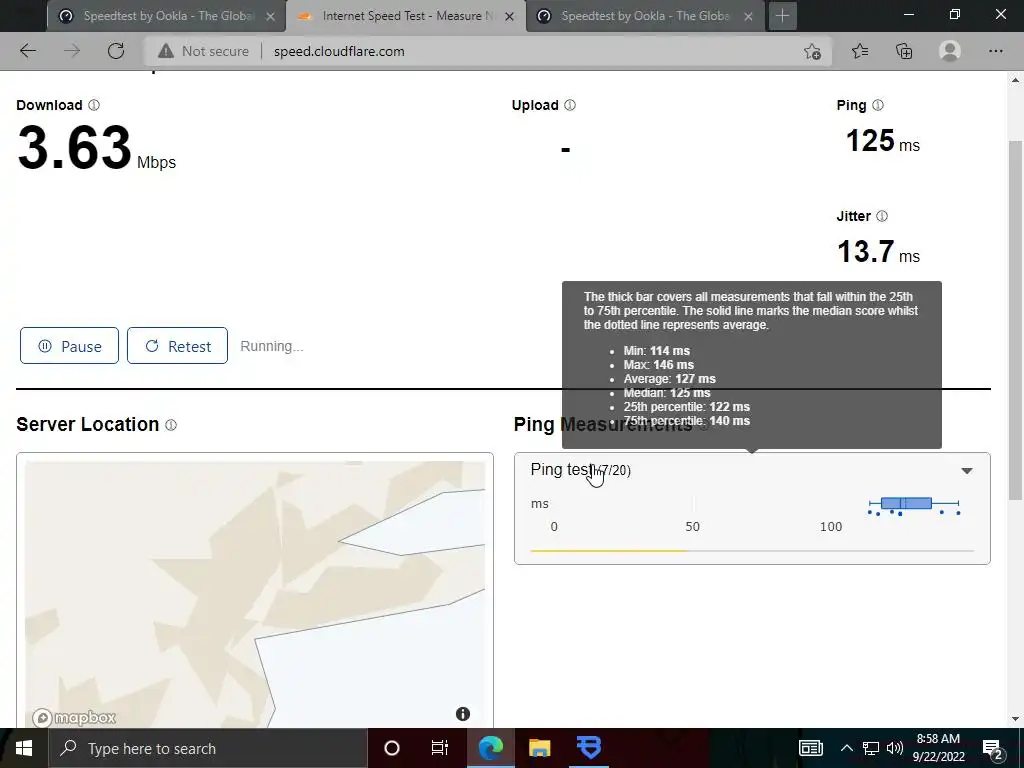The width and height of the screenshot is (1024, 768).
Task: Click the Mapbox logo on map
Action: point(74,718)
